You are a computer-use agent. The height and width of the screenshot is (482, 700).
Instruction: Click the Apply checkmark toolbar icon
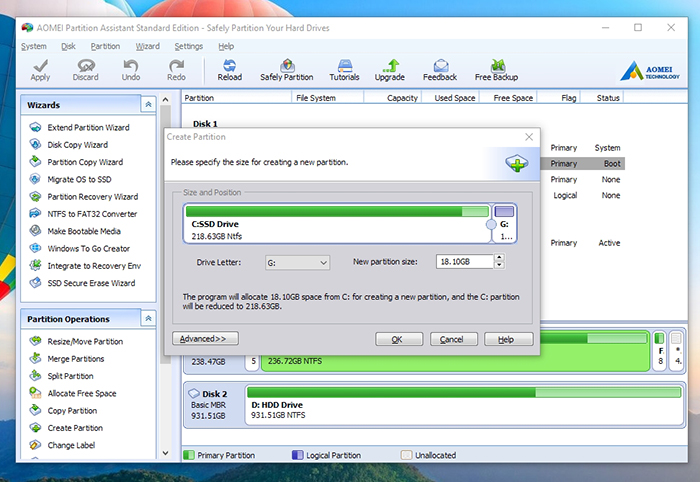point(40,66)
